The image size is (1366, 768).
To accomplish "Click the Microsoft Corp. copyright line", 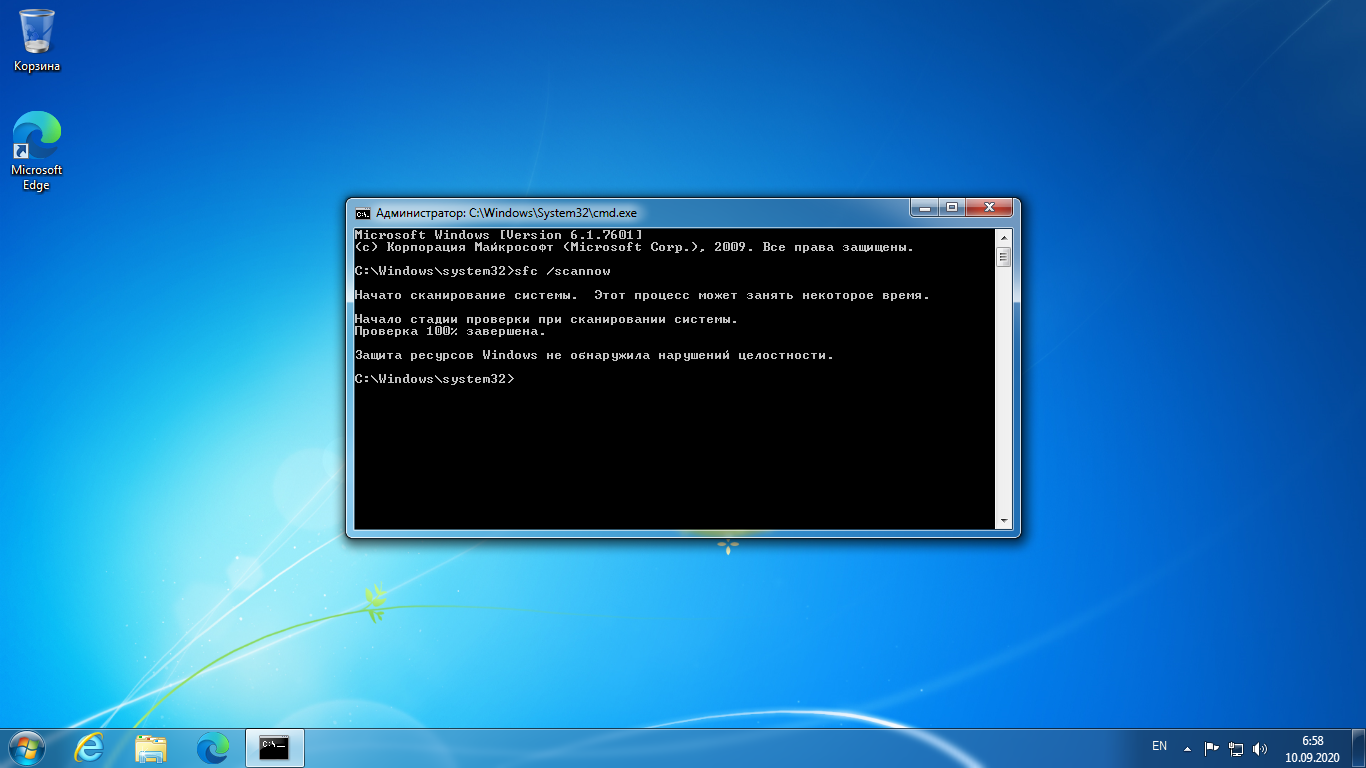I will 634,247.
